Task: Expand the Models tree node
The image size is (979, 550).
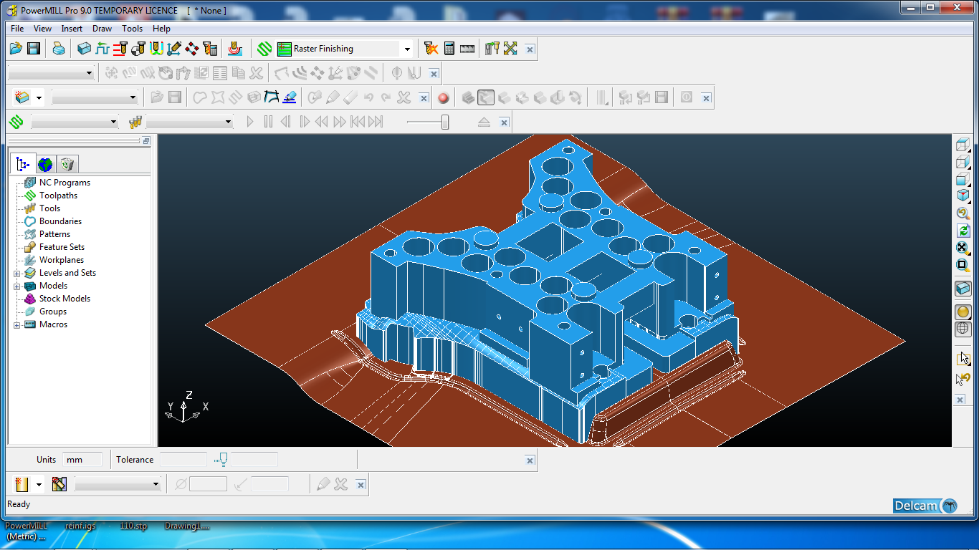Action: coord(17,286)
